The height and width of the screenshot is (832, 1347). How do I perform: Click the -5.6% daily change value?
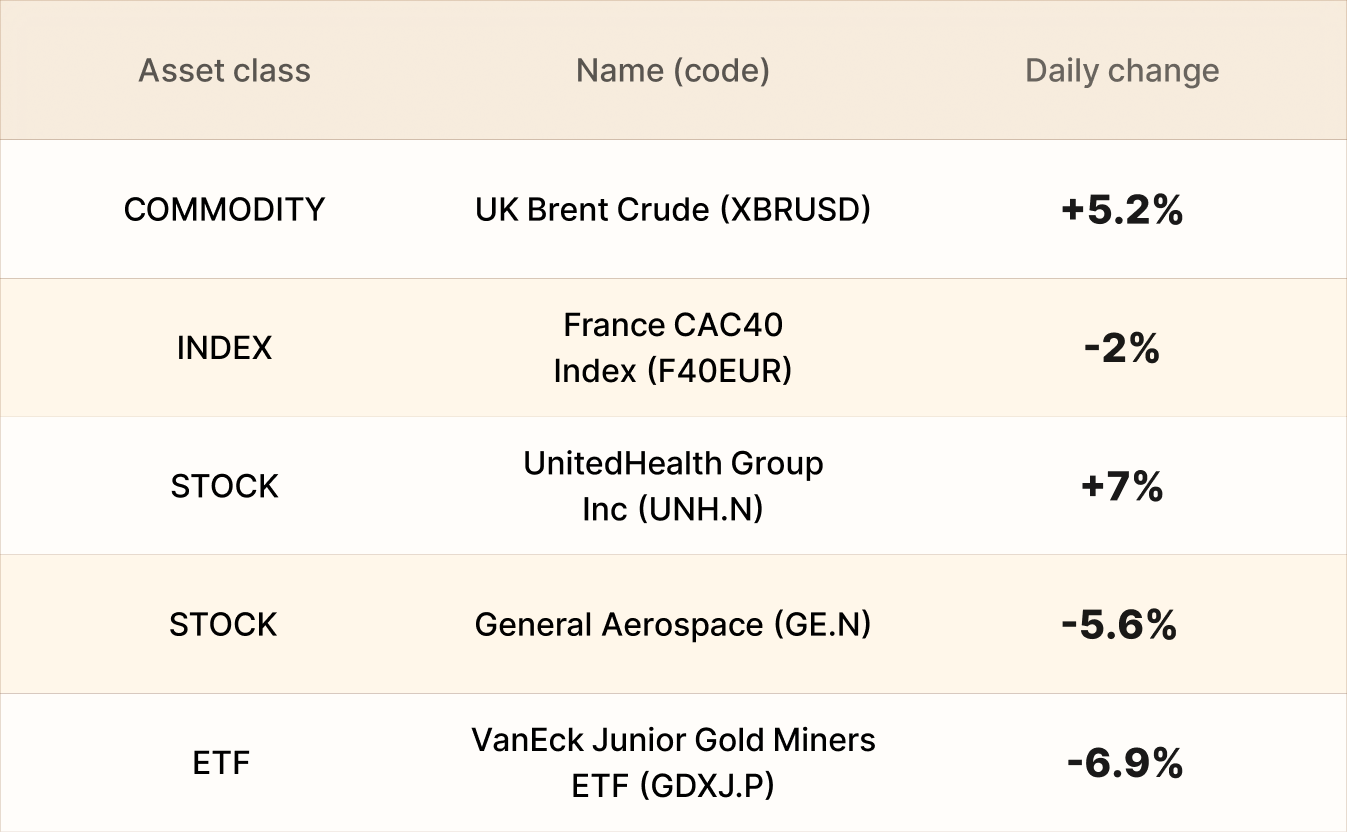coord(1119,625)
